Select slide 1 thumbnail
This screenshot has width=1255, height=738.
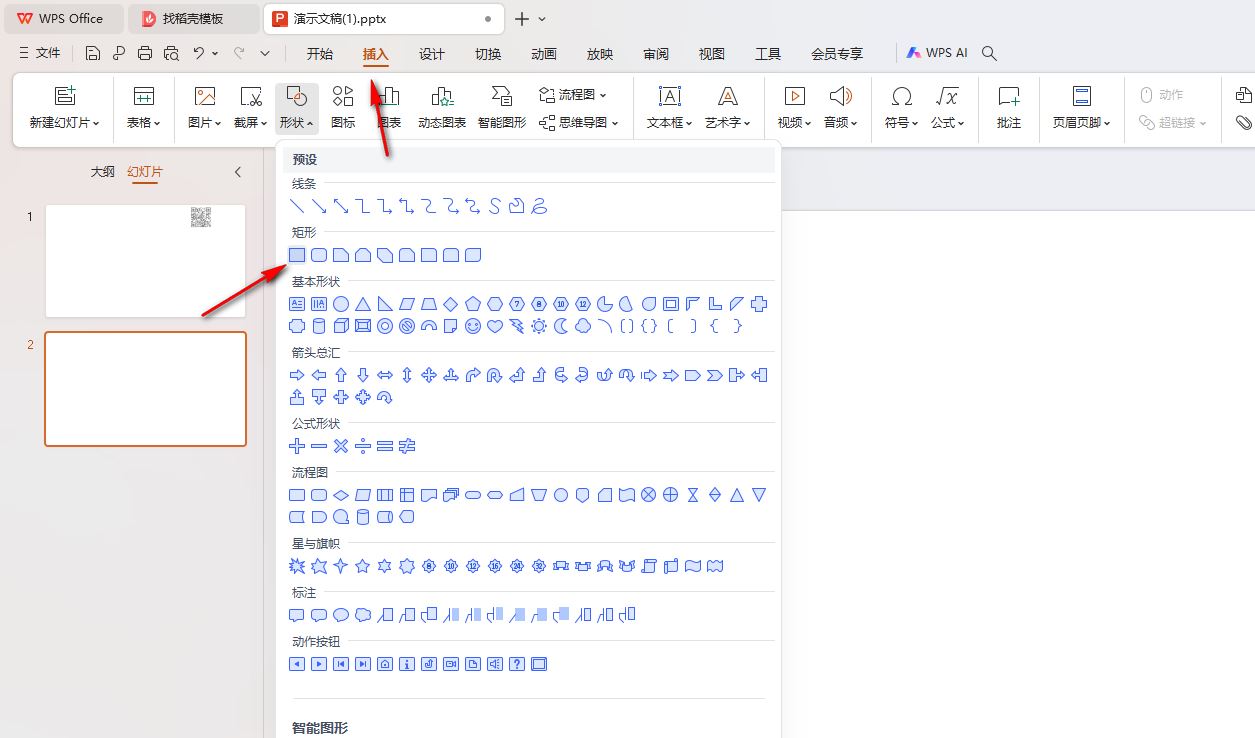coord(145,261)
